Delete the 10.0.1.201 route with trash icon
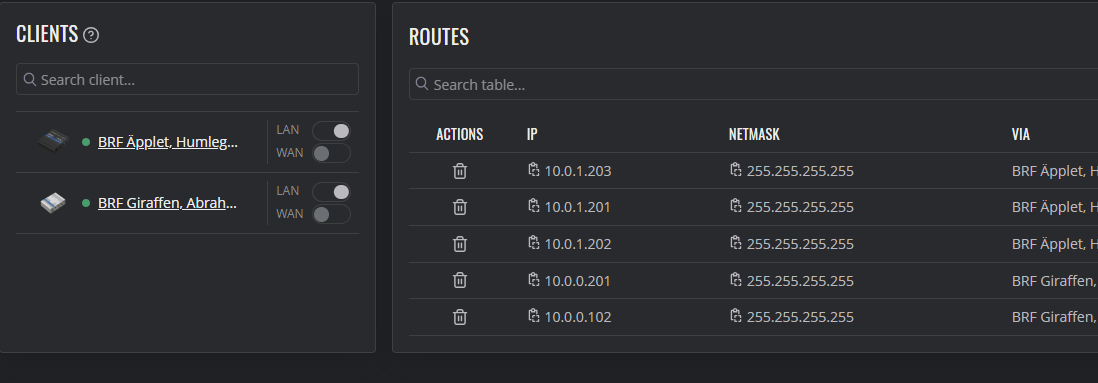Screen dimensions: 1098x383 point(459,207)
